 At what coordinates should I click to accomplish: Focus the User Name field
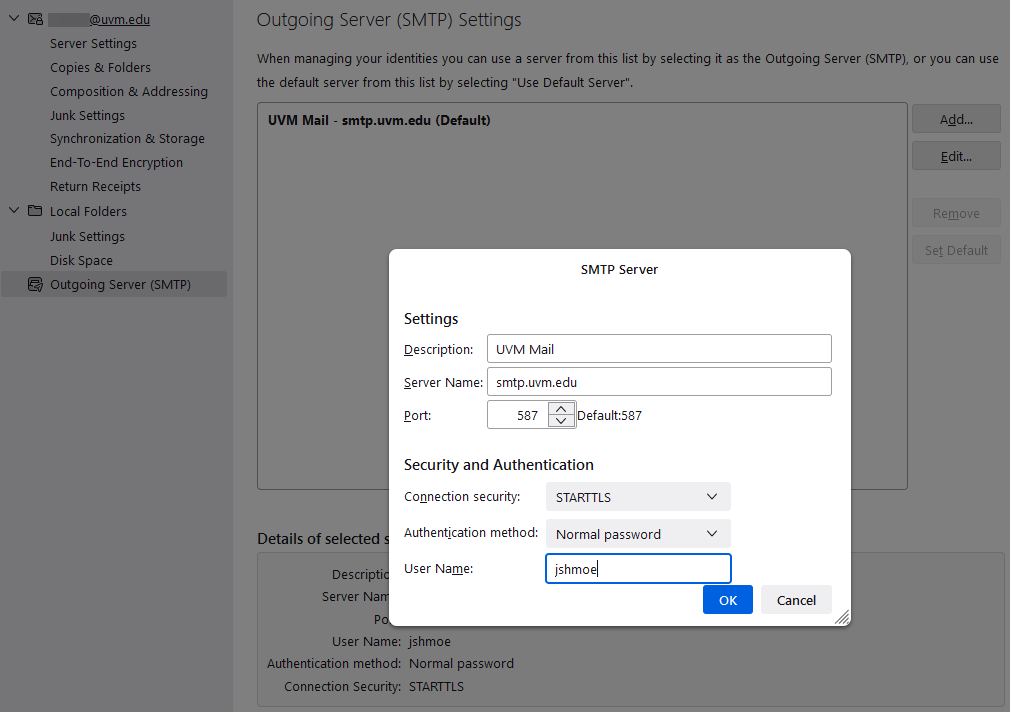click(638, 569)
